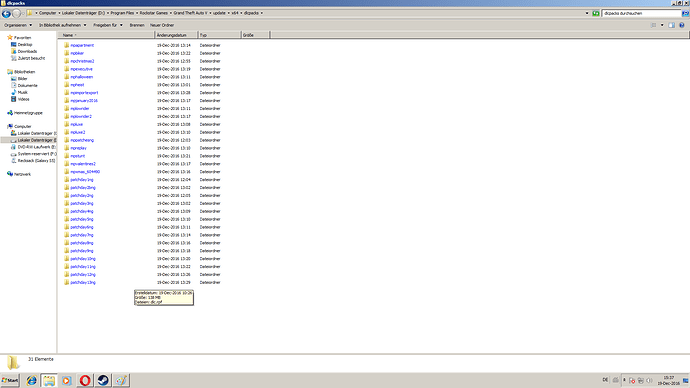
Task: Open the Organisieren dropdown menu
Action: (18, 25)
